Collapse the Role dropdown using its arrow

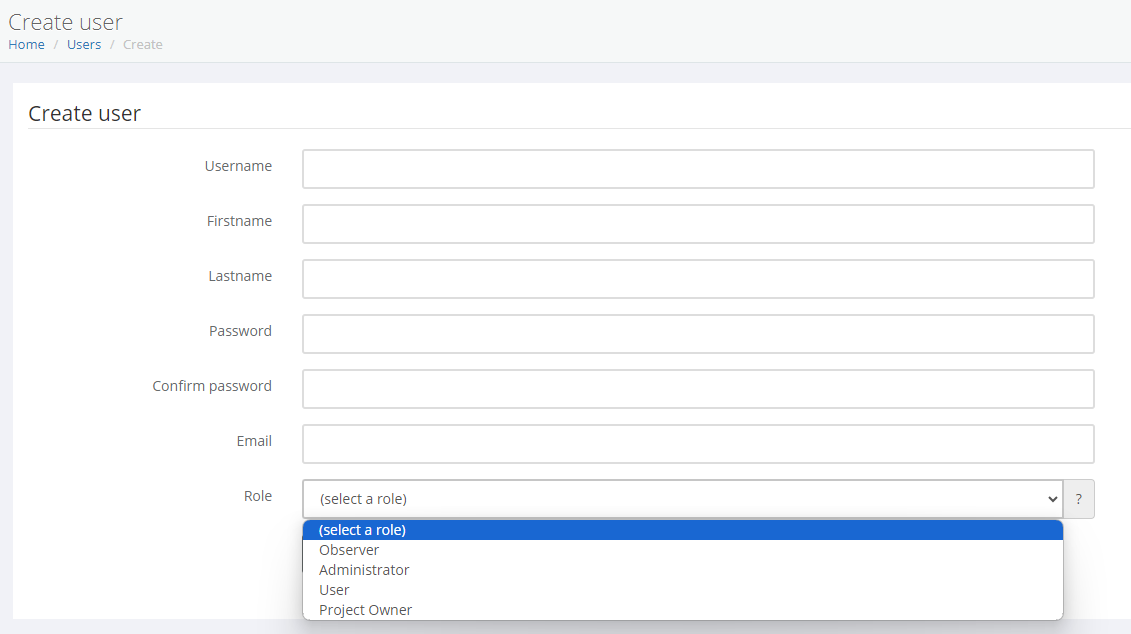pos(1052,499)
